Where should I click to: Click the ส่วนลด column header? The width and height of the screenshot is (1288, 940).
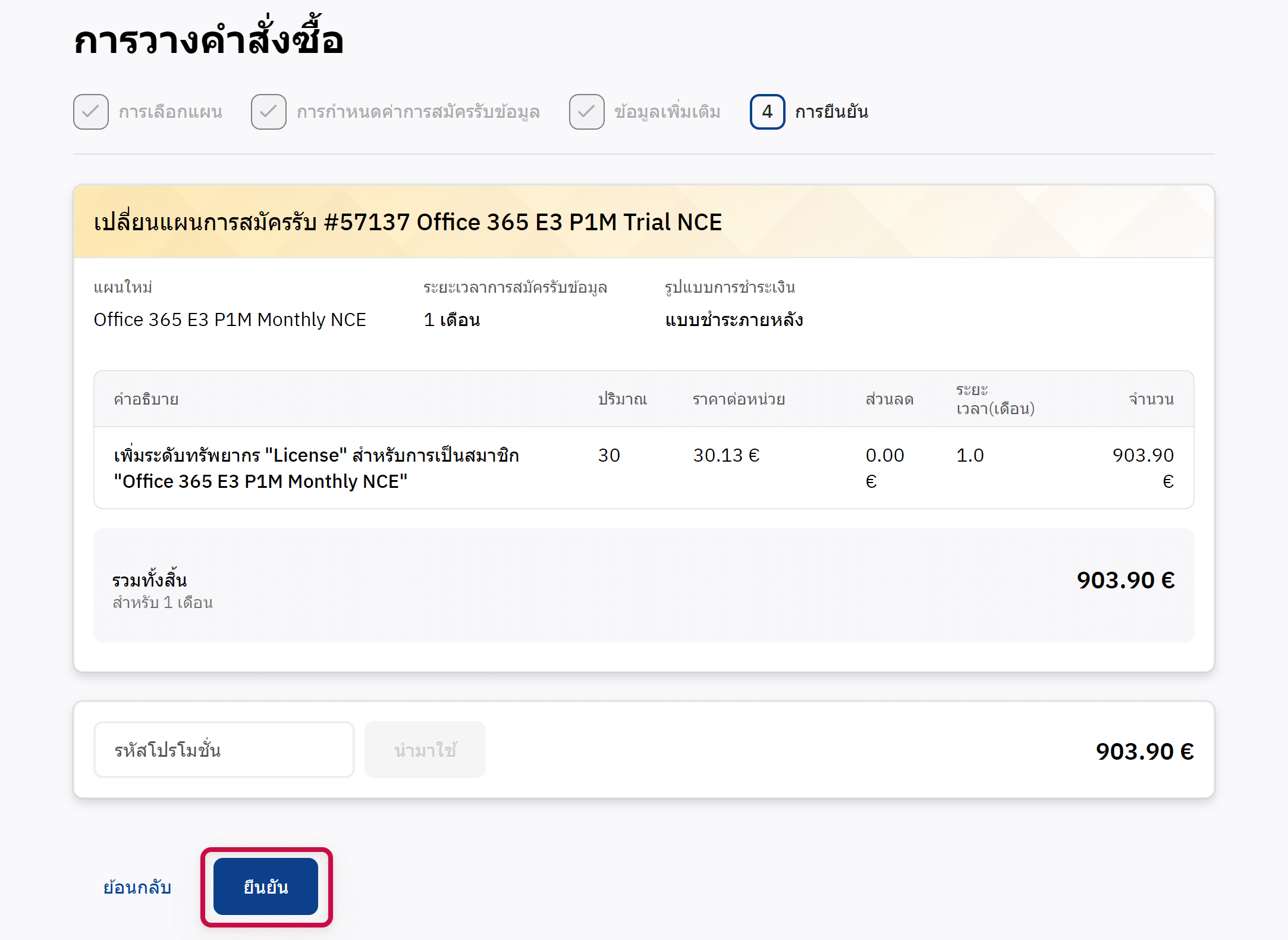pos(889,399)
